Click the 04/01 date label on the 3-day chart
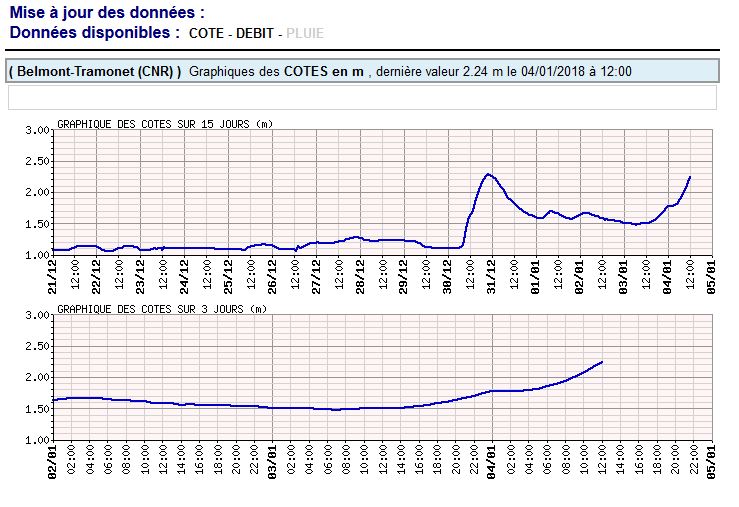This screenshot has width=739, height=507. [492, 459]
